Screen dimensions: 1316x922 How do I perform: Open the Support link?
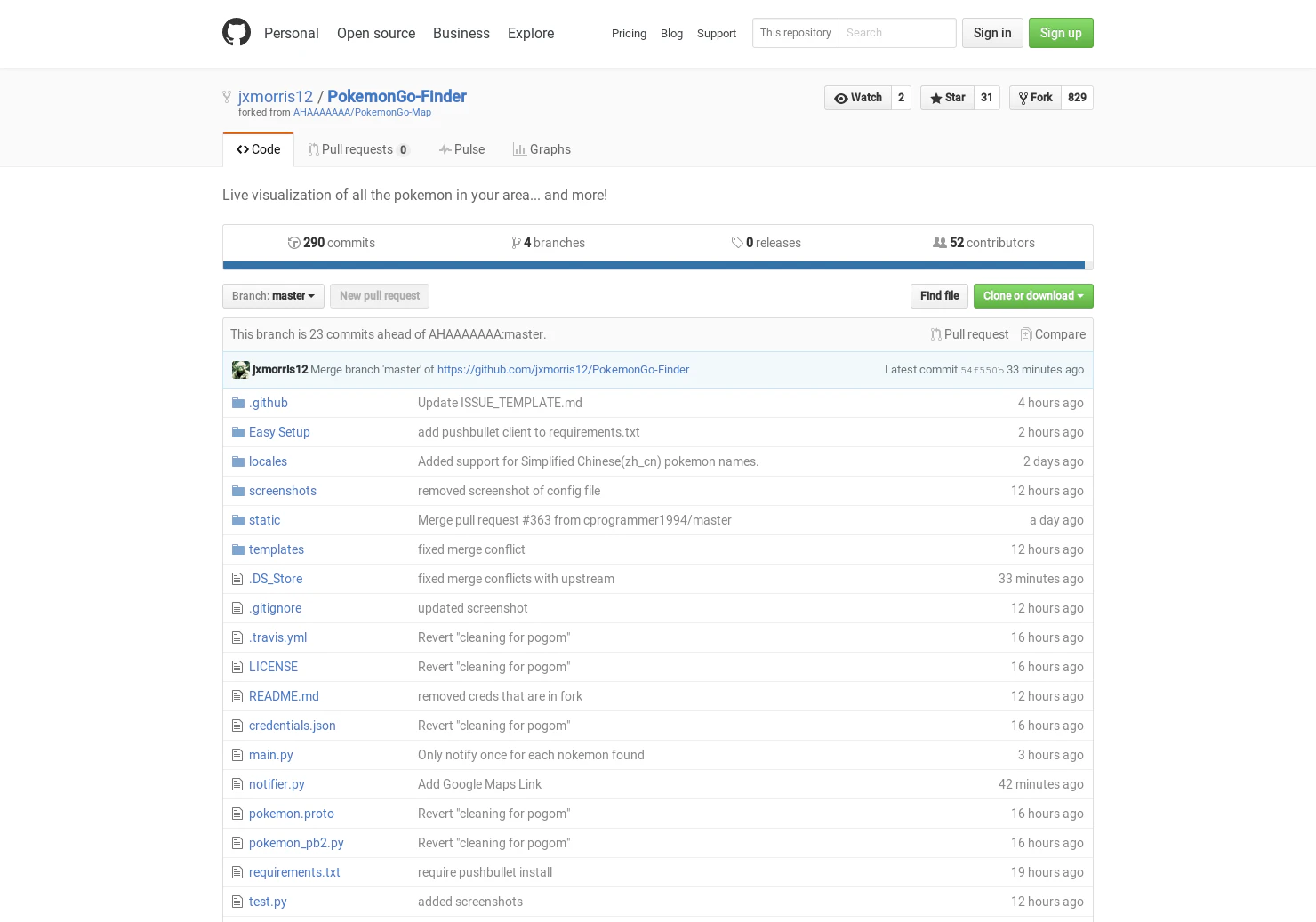(x=717, y=34)
